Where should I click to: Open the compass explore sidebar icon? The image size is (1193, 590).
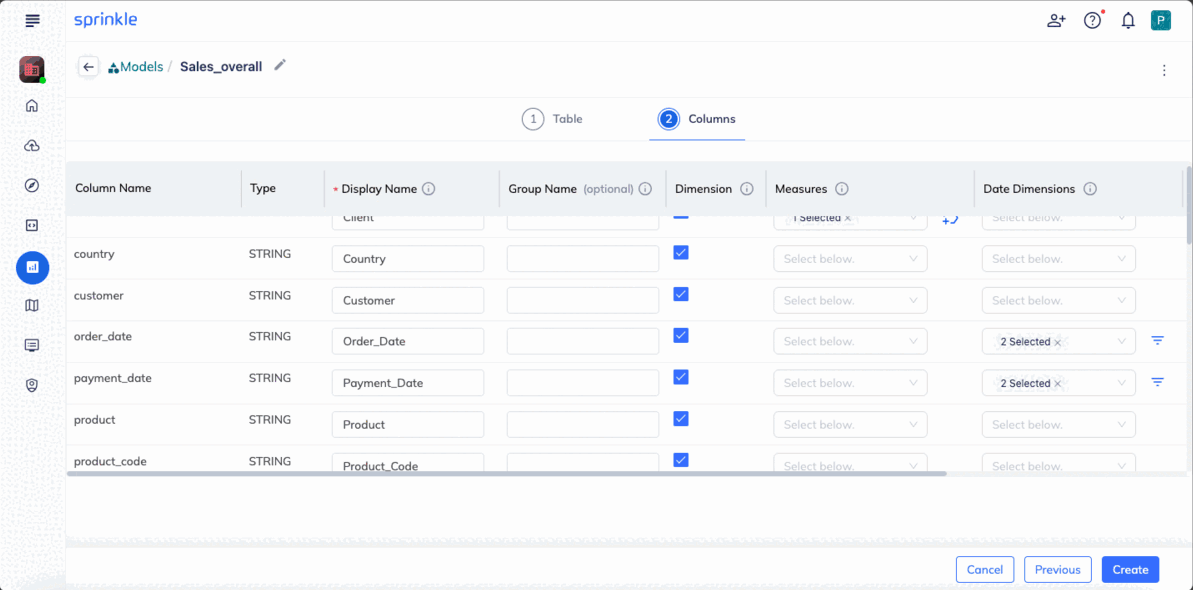click(32, 186)
